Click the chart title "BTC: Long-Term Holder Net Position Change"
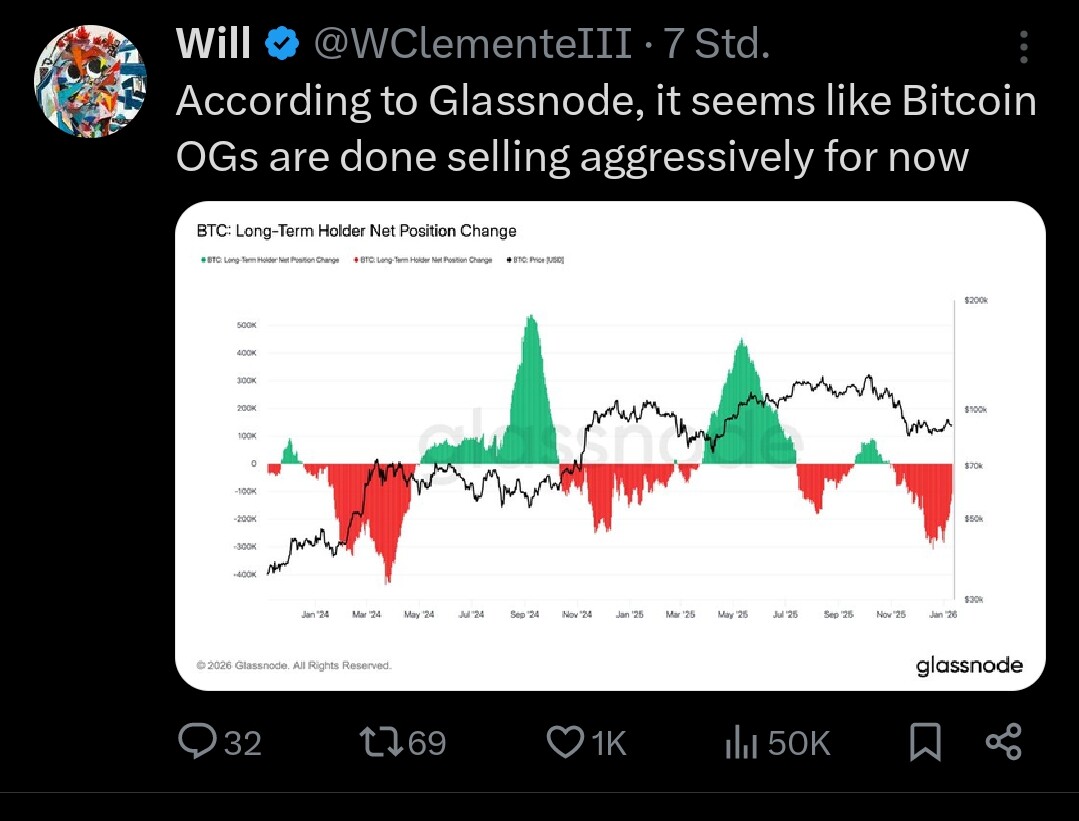The image size is (1079, 821). 357,231
